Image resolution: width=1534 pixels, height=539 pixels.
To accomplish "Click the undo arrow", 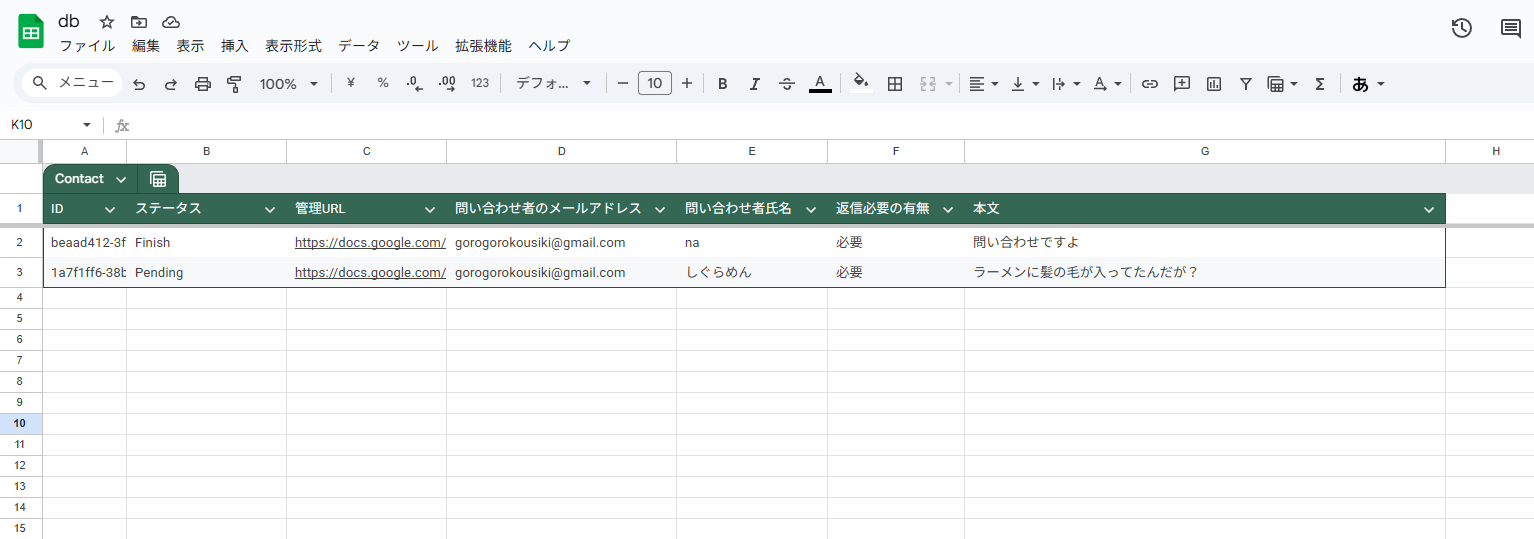I will (139, 84).
